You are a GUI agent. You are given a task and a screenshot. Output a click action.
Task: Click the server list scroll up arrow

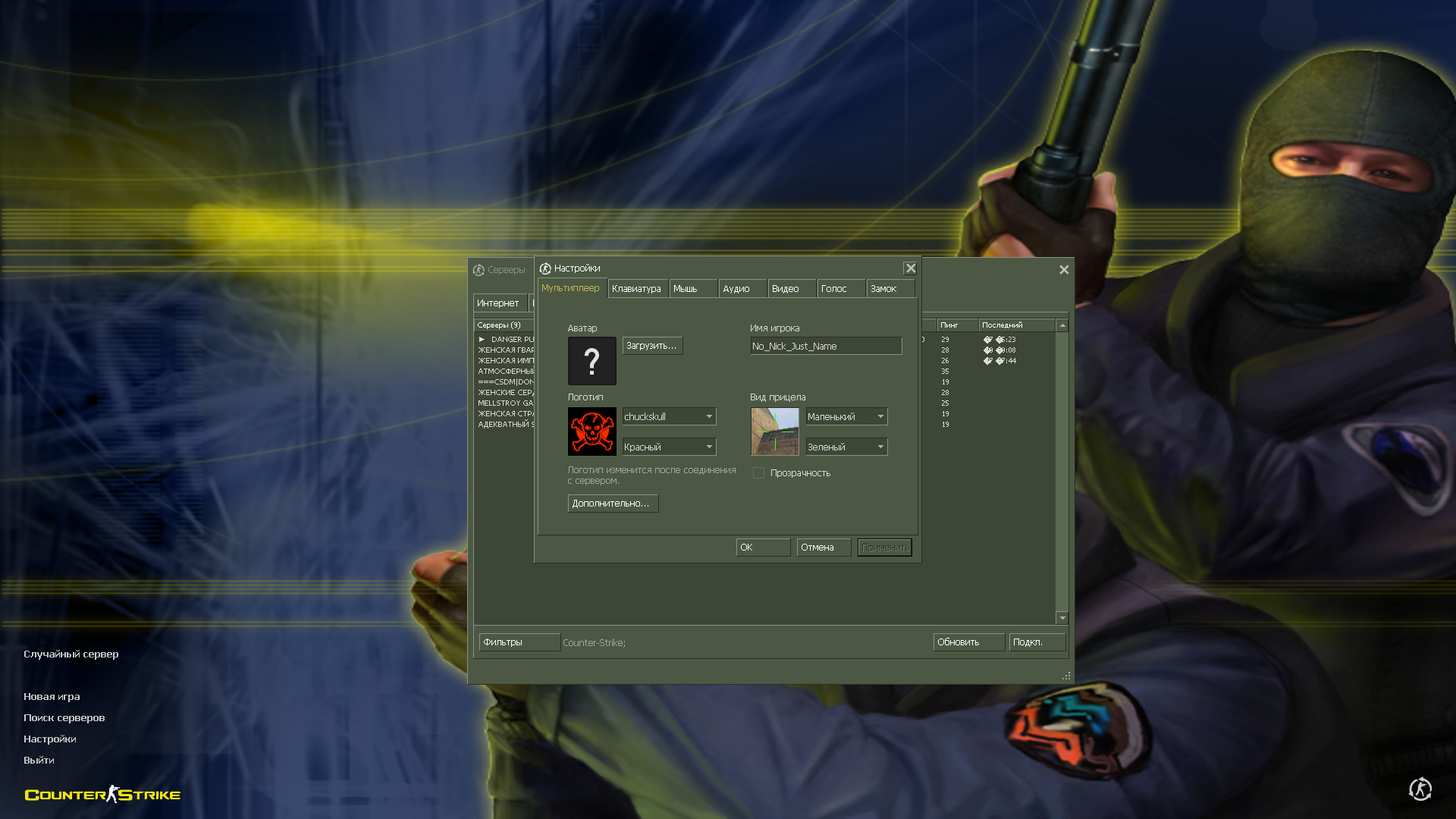1062,325
